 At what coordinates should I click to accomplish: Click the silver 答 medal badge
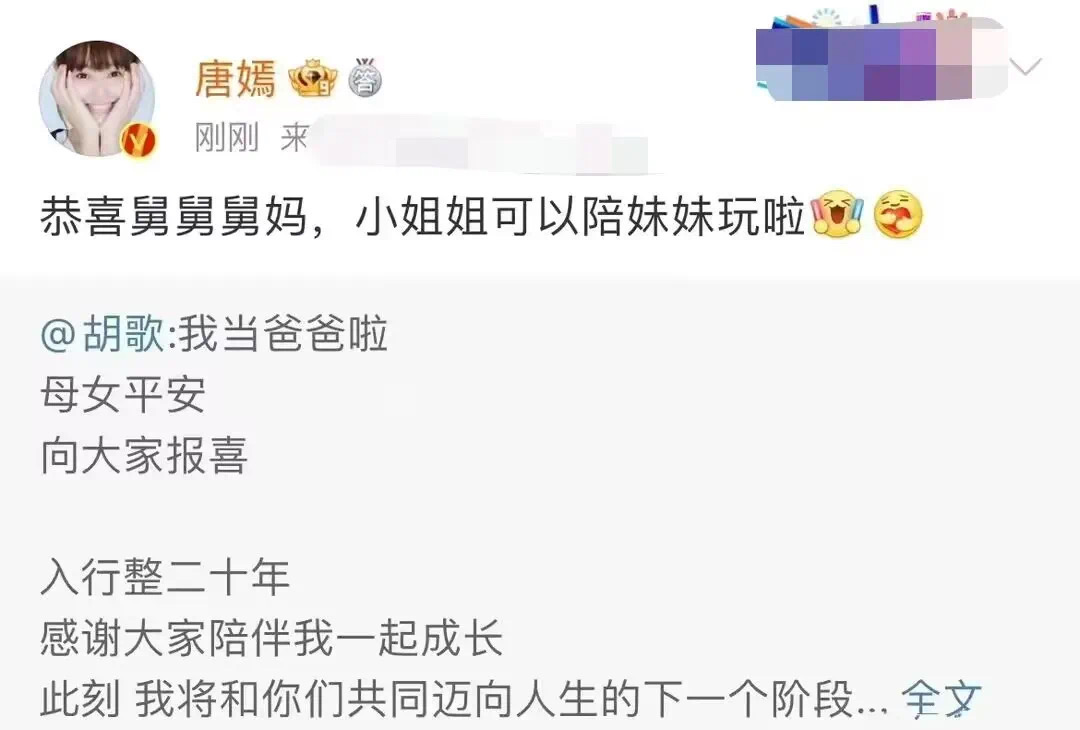(365, 77)
